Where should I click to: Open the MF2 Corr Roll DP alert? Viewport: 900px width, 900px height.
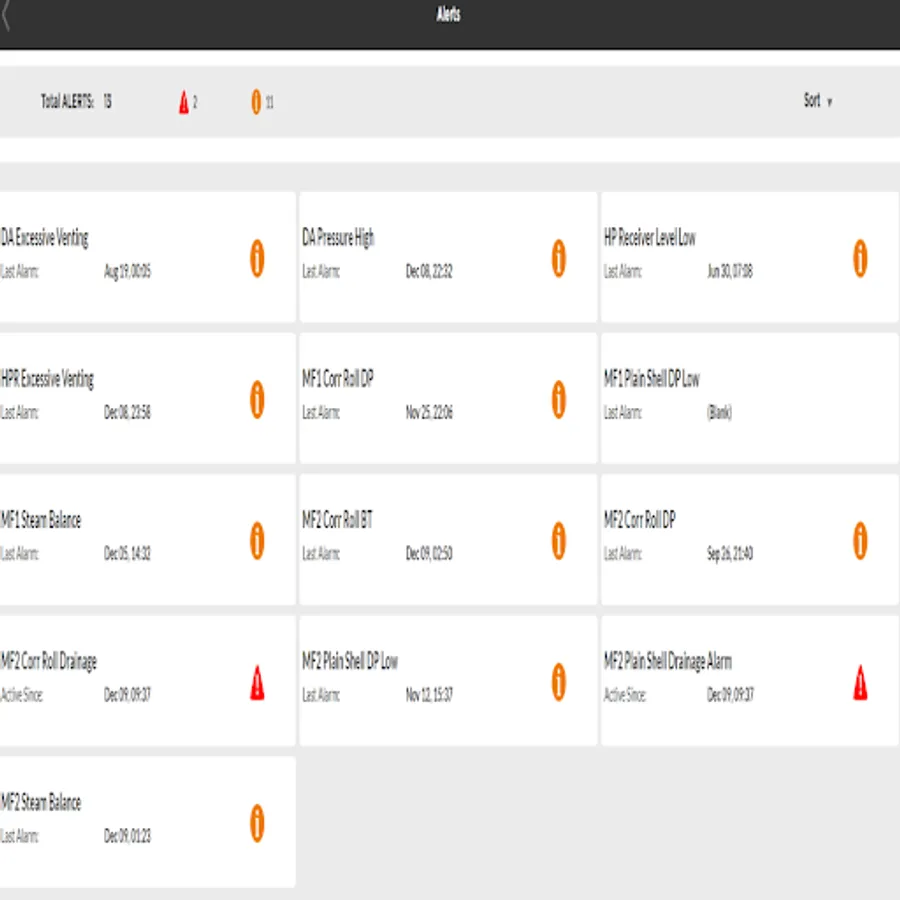coord(750,539)
